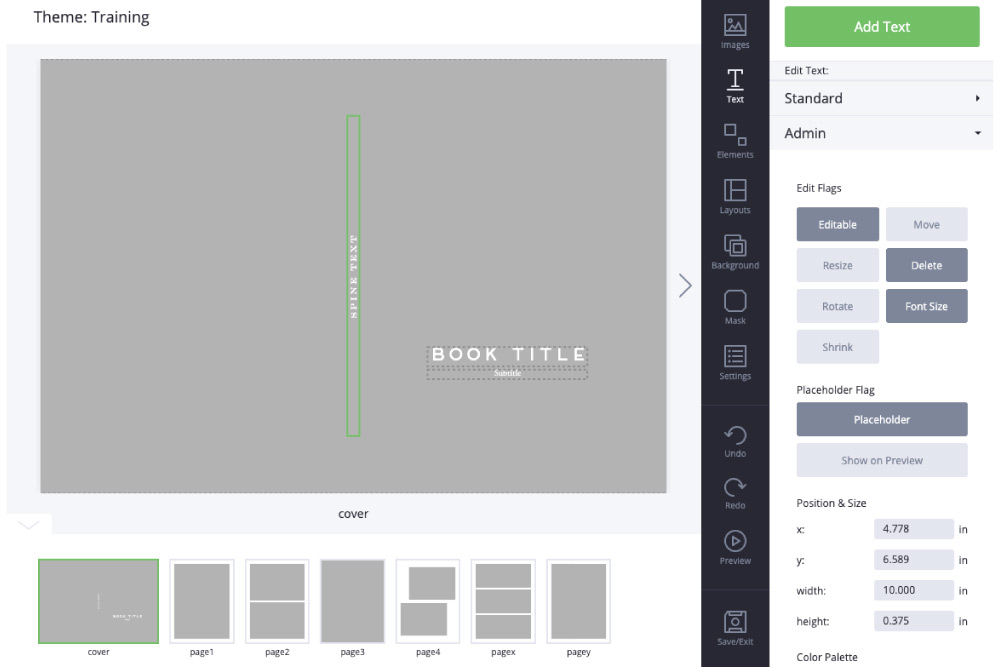Click the green Add Text button
Screen dimensions: 1000x667
pyautogui.click(x=881, y=27)
